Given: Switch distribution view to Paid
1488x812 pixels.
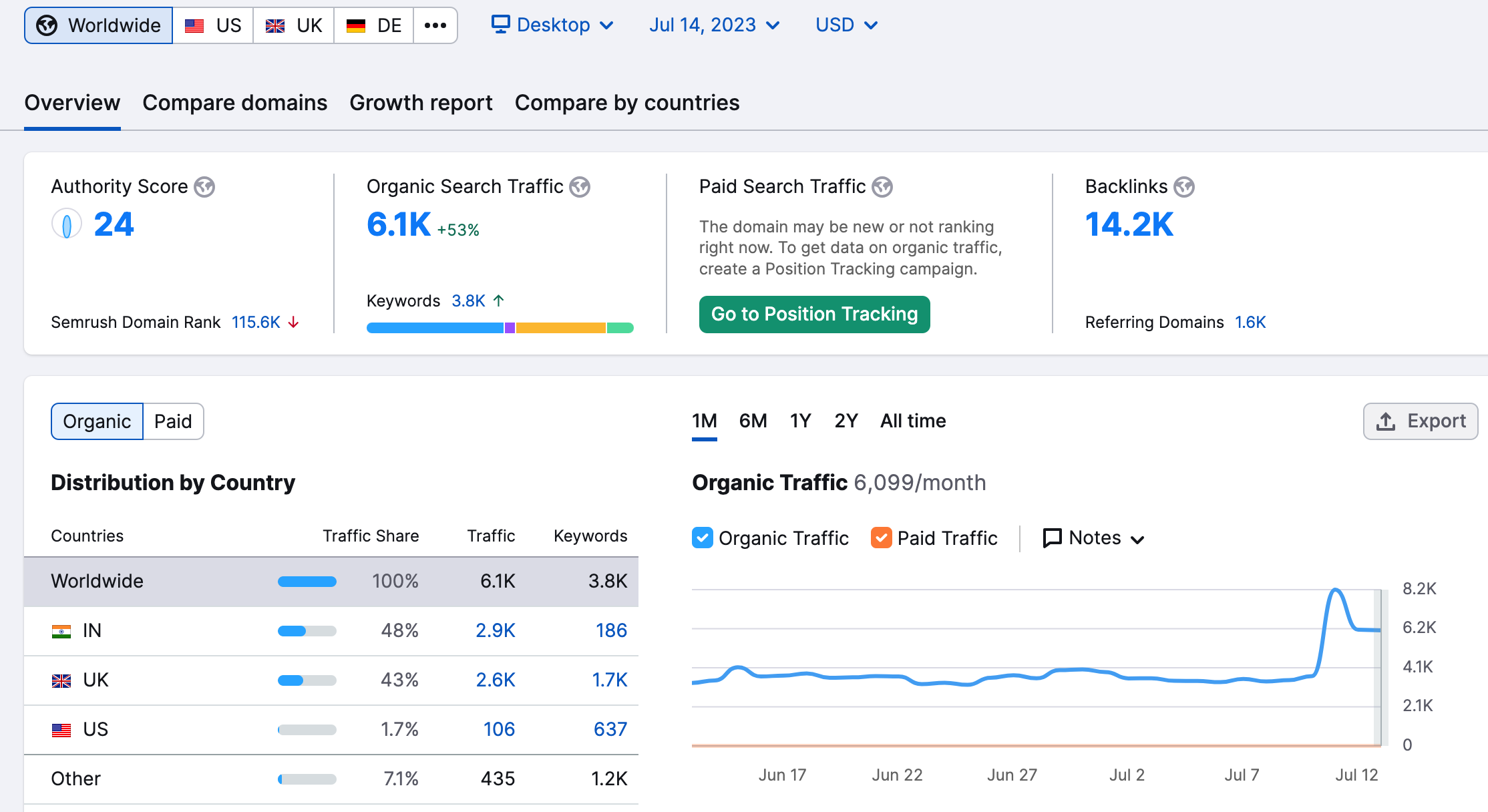Looking at the screenshot, I should pos(173,421).
